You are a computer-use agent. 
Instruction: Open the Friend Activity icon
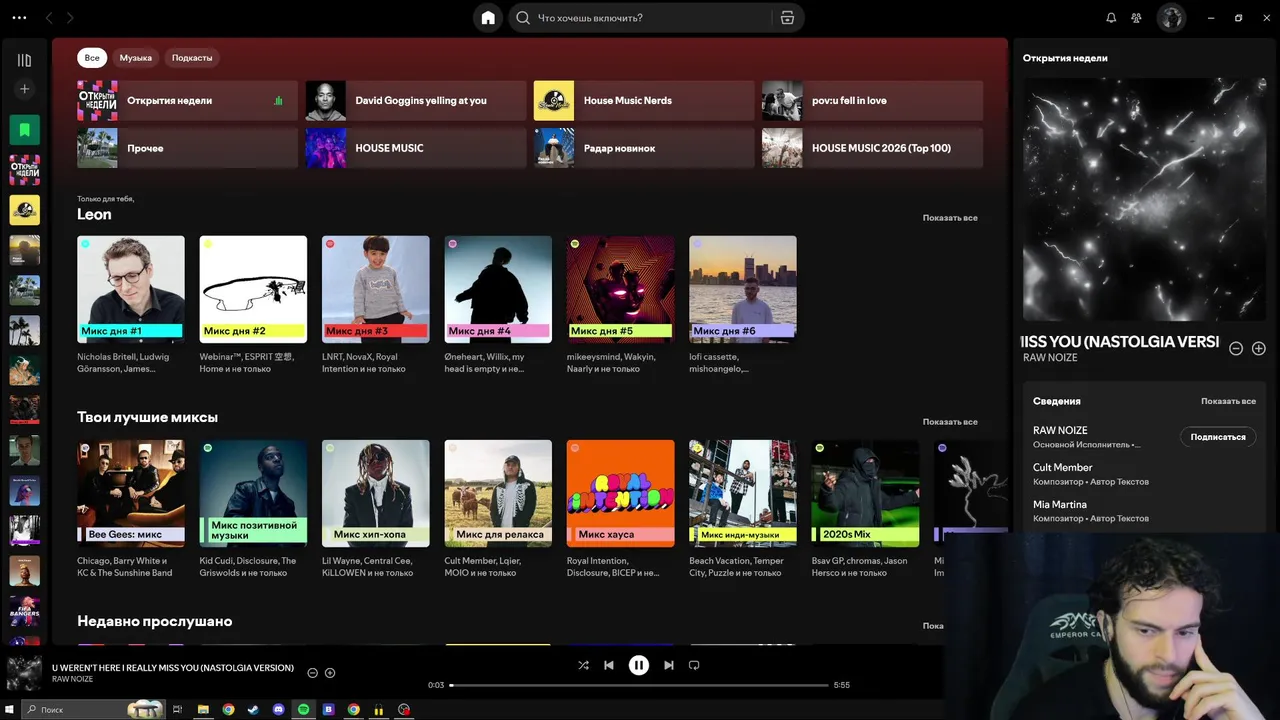1137,18
